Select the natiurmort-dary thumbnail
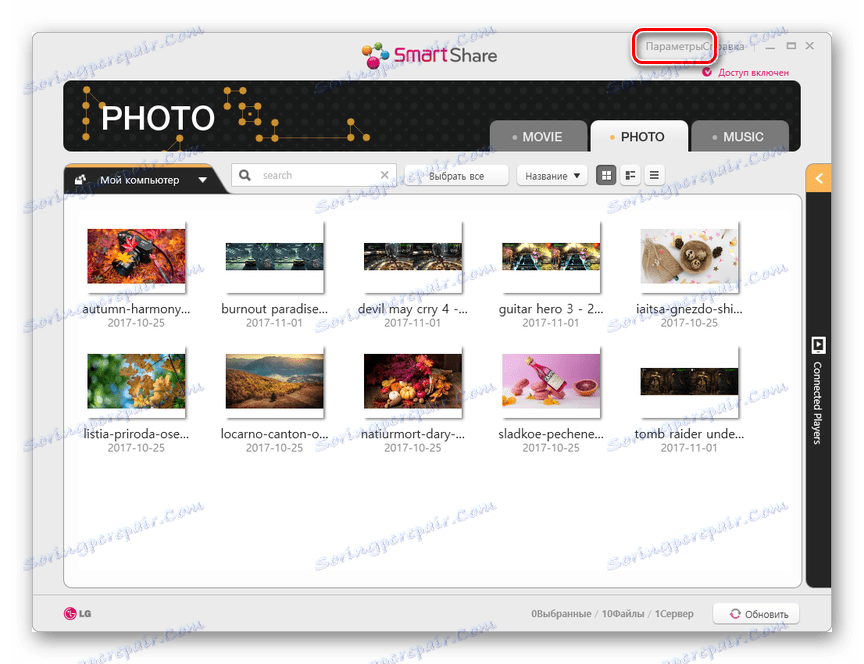Image resolution: width=864 pixels, height=664 pixels. [413, 382]
